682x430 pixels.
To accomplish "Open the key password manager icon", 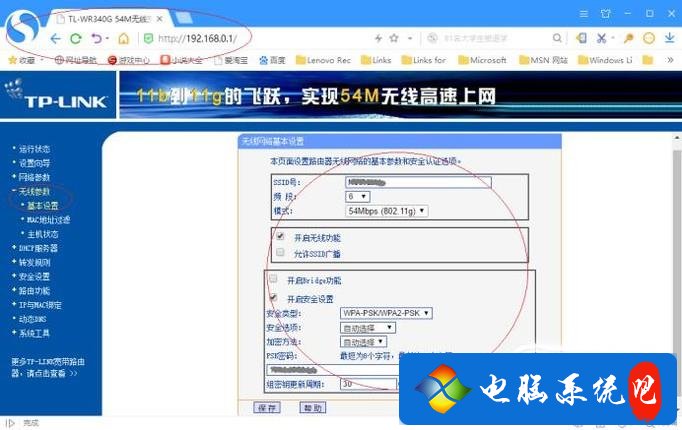I will pyautogui.click(x=628, y=38).
